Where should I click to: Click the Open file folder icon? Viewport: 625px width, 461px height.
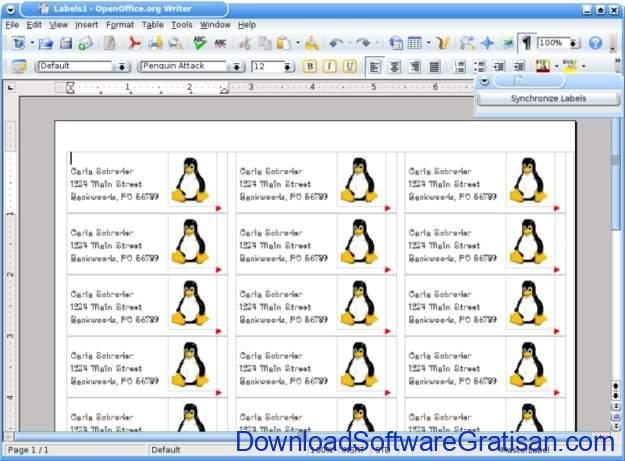point(46,43)
